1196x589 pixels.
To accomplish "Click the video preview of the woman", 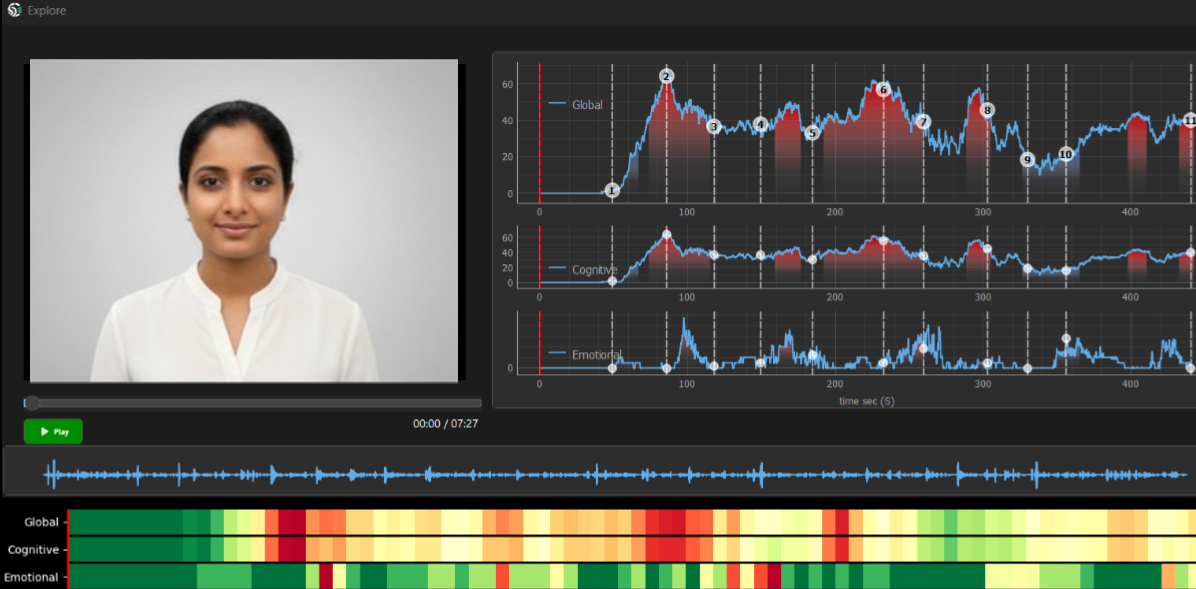I will coord(244,220).
